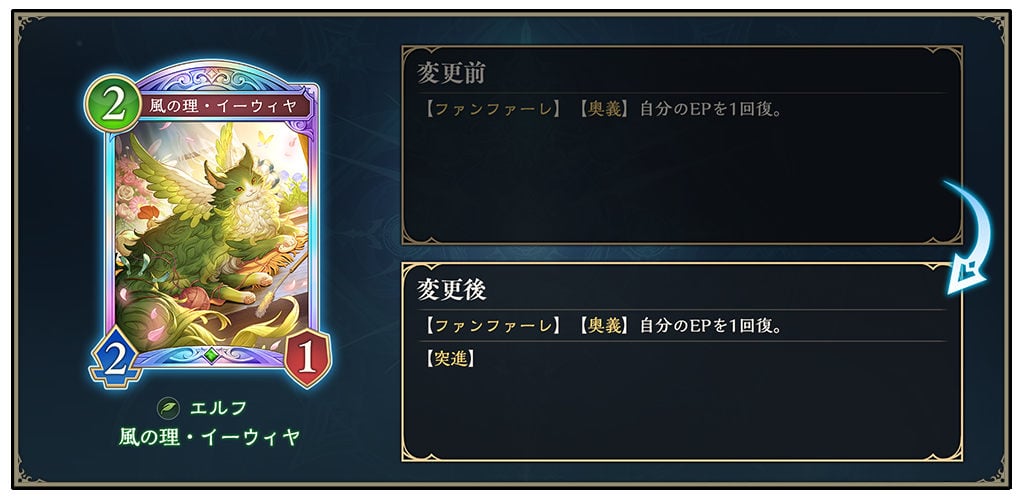Click the blue curved change arrow
Viewport: 1024px width, 500px height.
[x=968, y=238]
